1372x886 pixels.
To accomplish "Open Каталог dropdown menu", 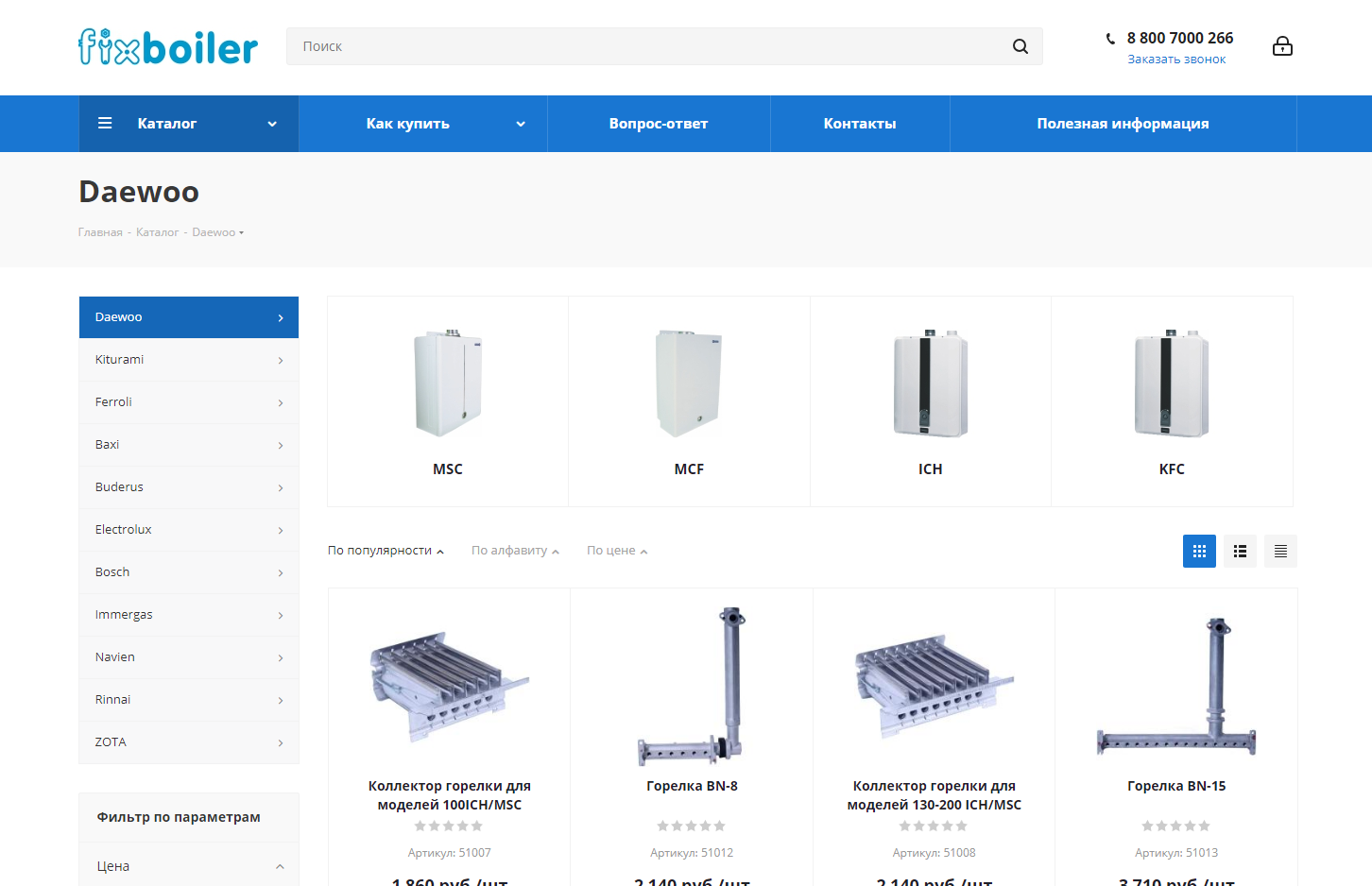I will coord(189,124).
